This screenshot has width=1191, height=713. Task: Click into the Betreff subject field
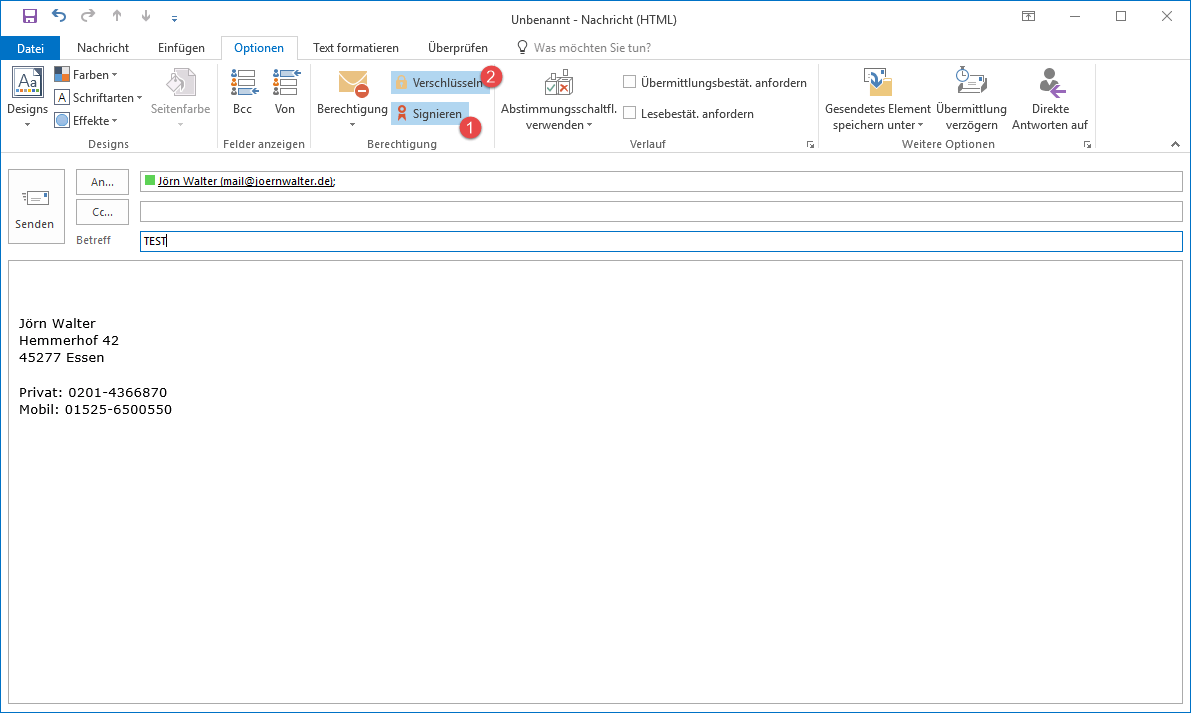pyautogui.click(x=660, y=242)
